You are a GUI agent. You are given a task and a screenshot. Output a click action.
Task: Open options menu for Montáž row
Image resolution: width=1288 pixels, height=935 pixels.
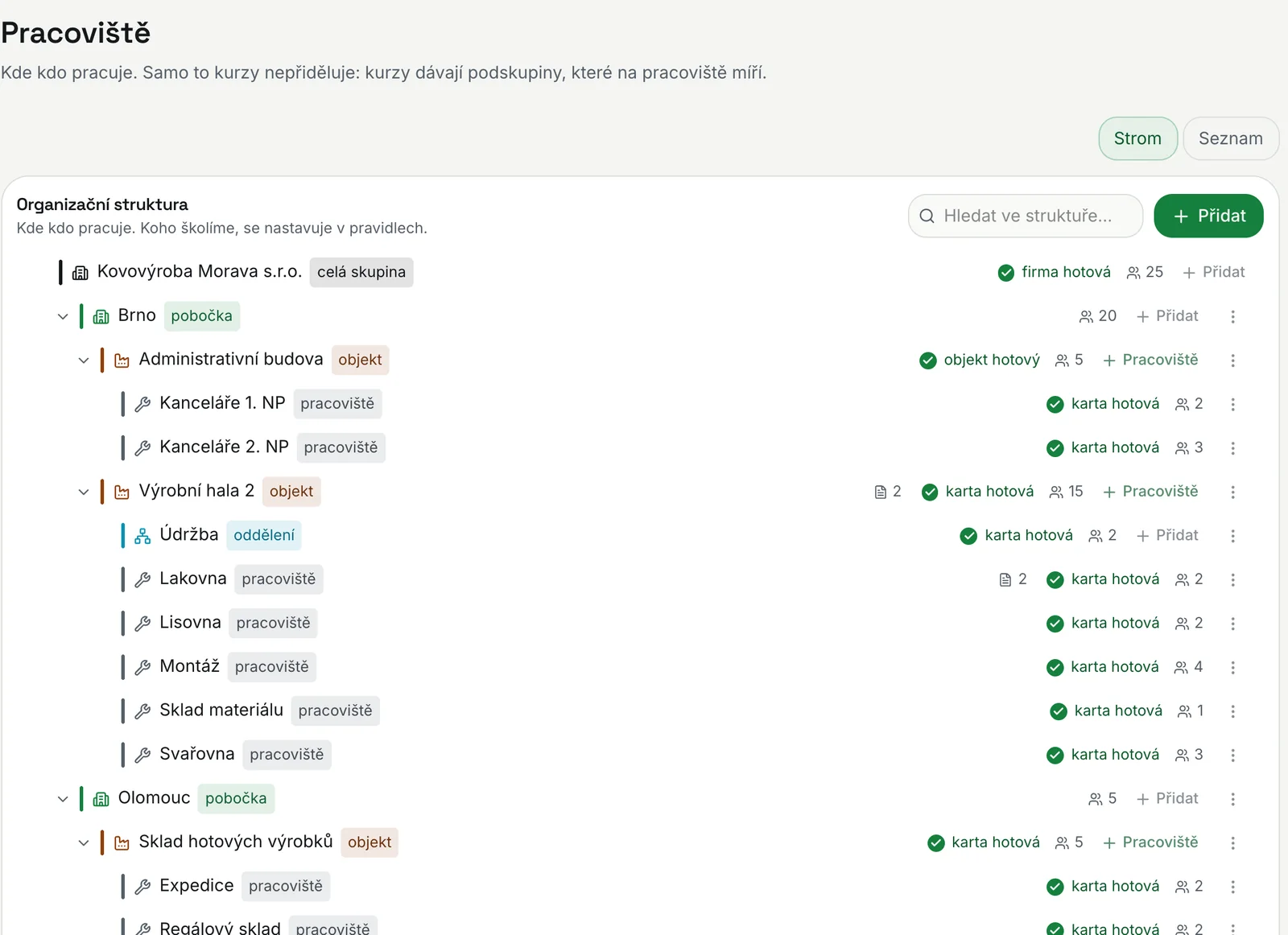[1232, 667]
